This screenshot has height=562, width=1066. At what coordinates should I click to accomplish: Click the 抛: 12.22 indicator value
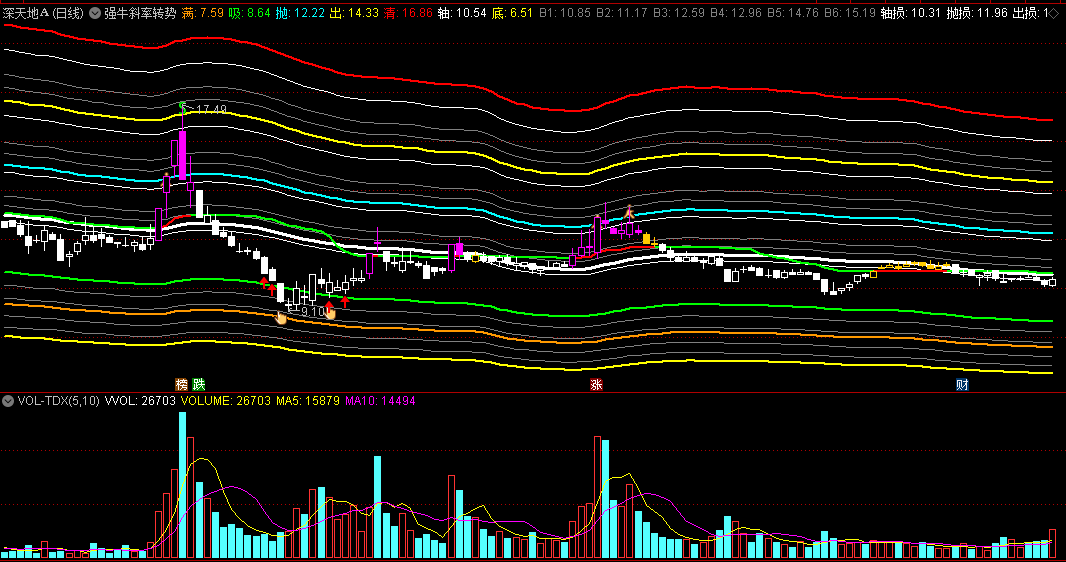click(300, 12)
